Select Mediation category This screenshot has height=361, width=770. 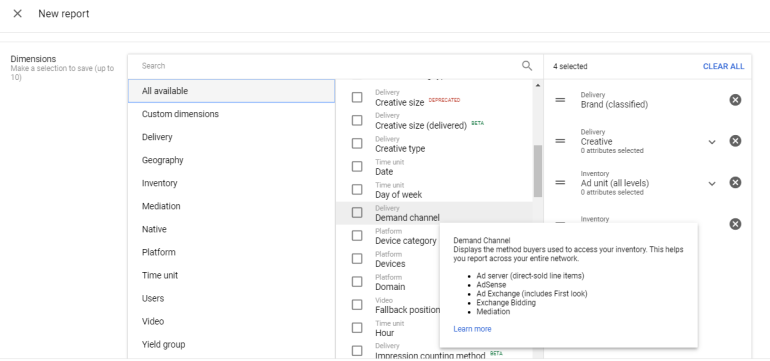231,206
